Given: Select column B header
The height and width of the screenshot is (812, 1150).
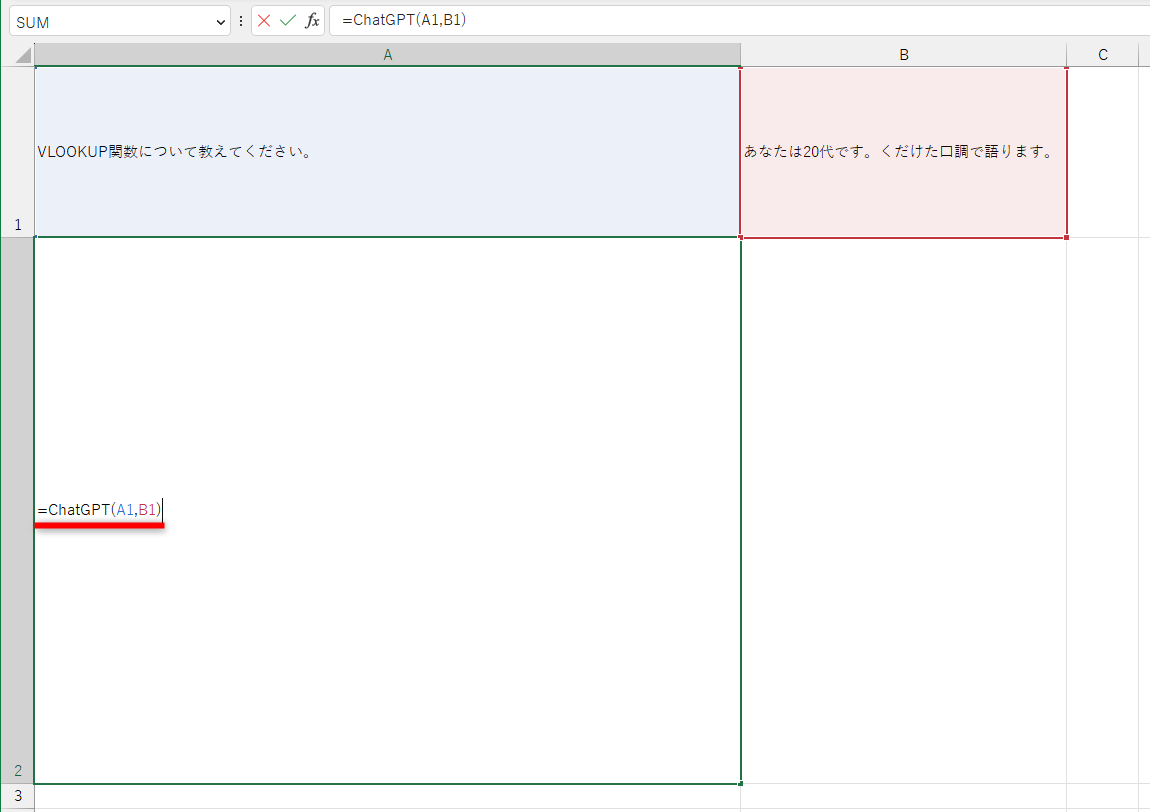Looking at the screenshot, I should coord(903,54).
